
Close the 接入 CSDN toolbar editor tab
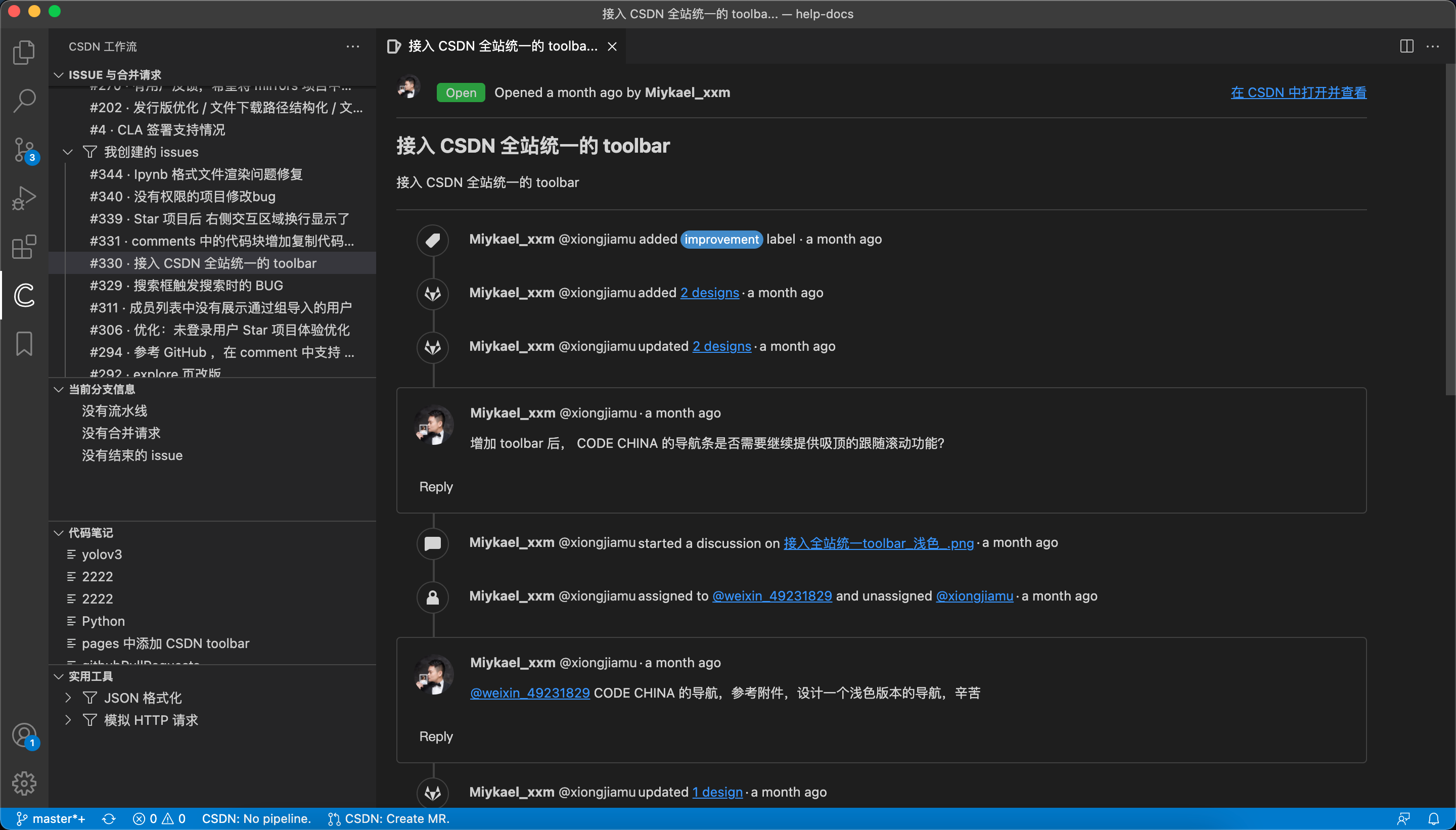[612, 46]
